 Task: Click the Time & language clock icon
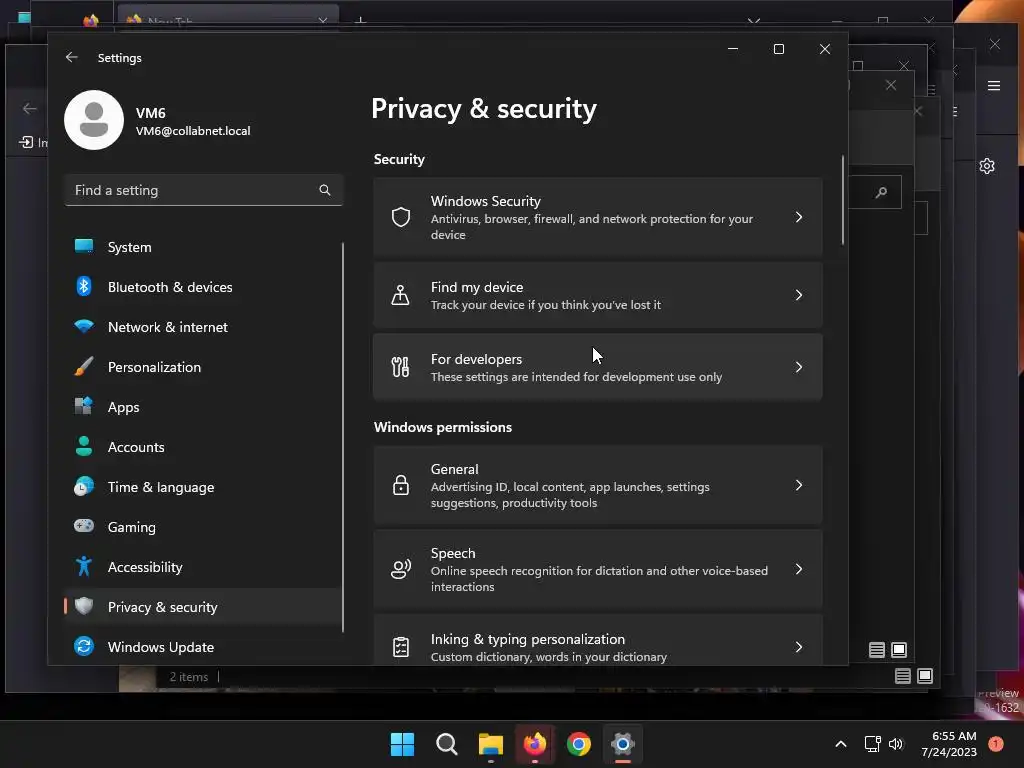click(x=84, y=487)
